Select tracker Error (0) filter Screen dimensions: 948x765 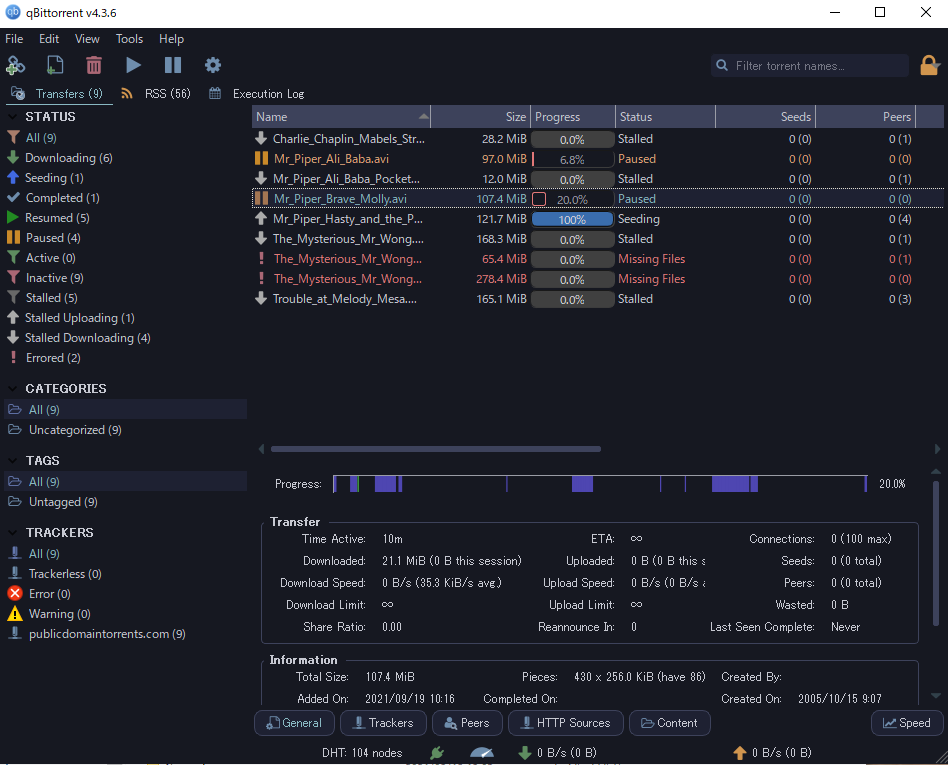[39, 594]
